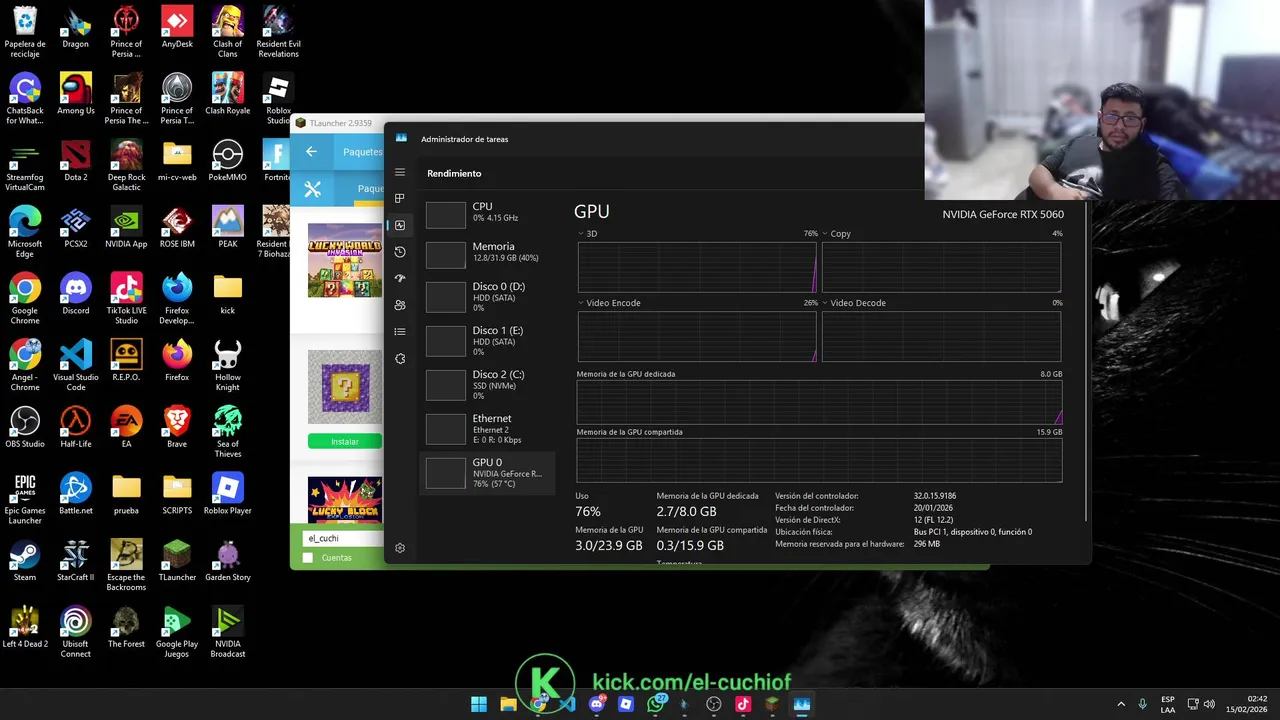Open WhatsApp from taskbar
This screenshot has width=1280, height=720.
pos(655,704)
